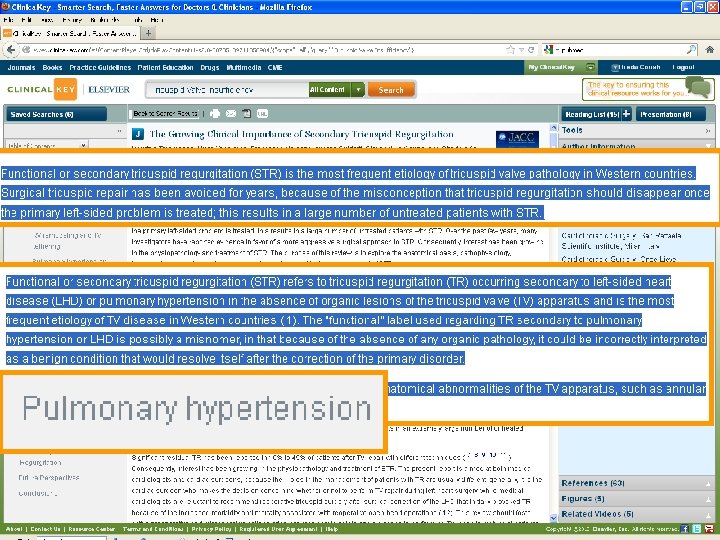Open Saved Searches (6)
Screen dimensions: 720x540
point(56,114)
